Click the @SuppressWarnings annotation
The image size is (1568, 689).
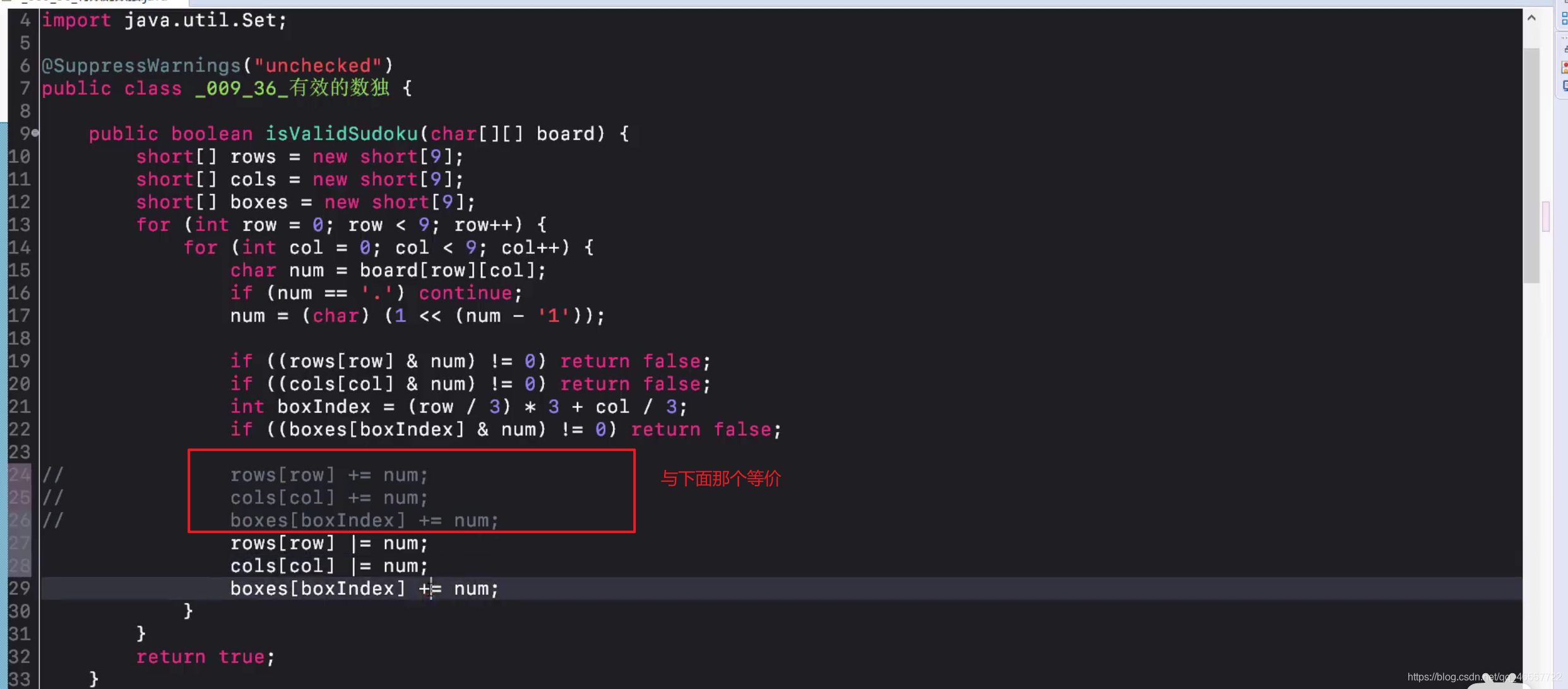coord(141,66)
